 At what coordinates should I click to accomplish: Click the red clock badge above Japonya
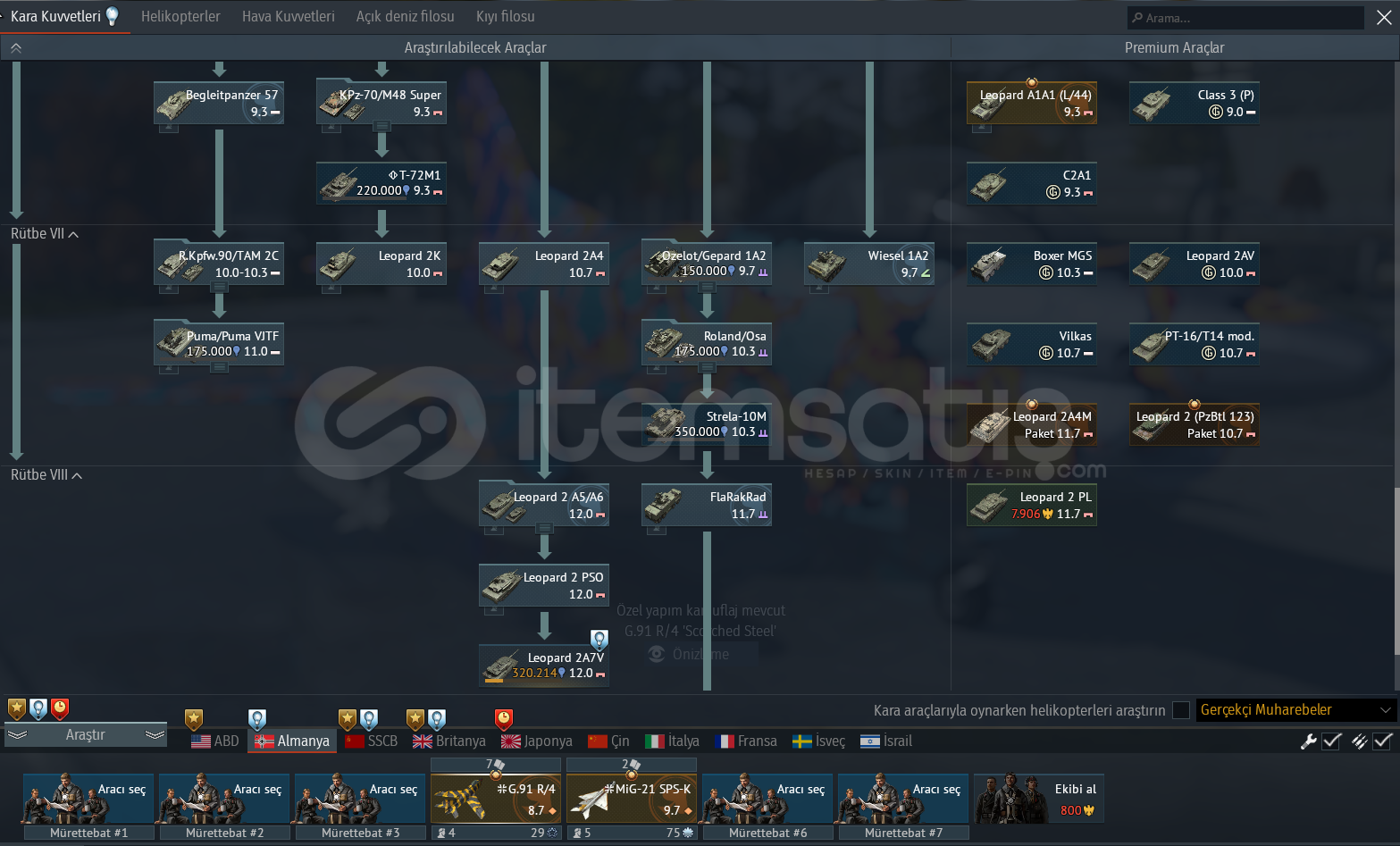(x=504, y=719)
